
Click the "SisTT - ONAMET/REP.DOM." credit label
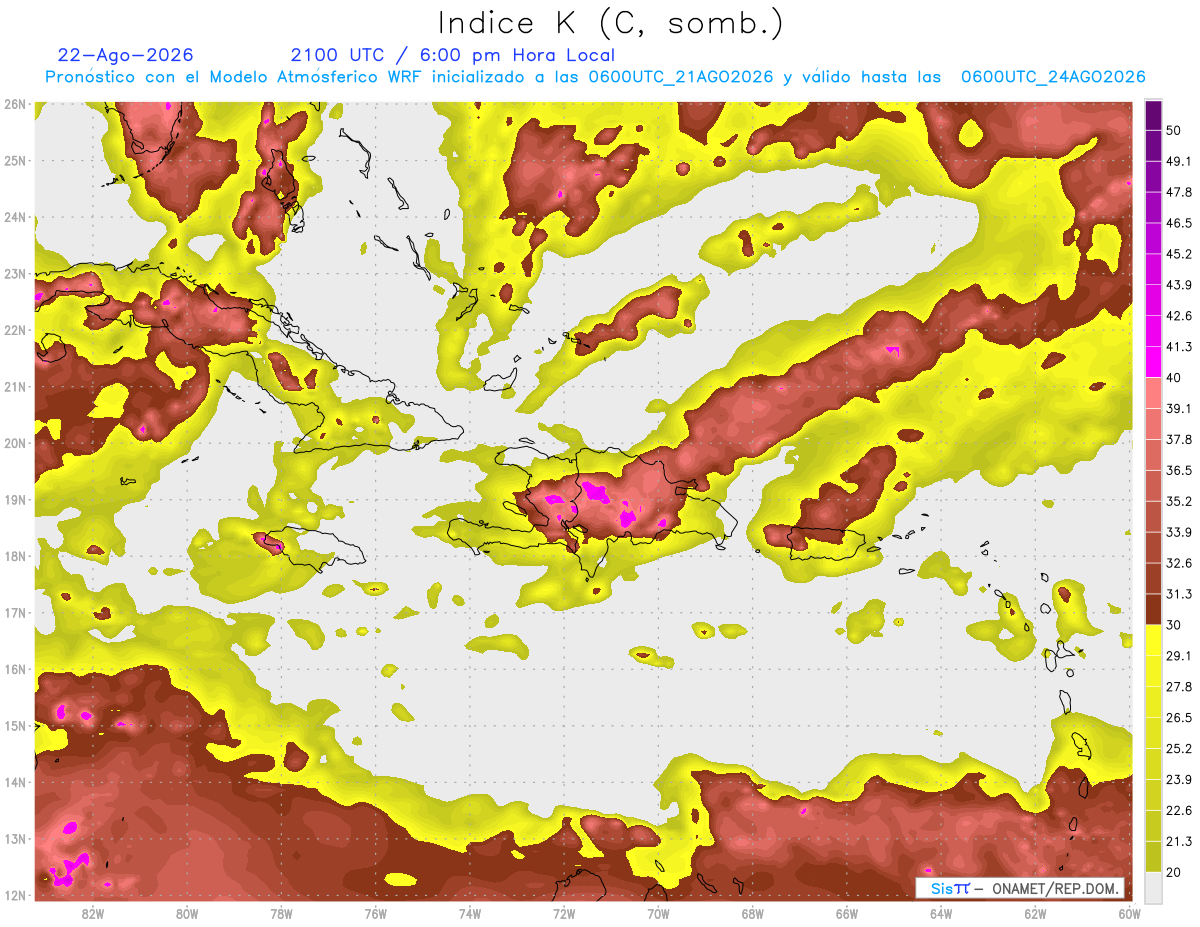tap(1020, 888)
